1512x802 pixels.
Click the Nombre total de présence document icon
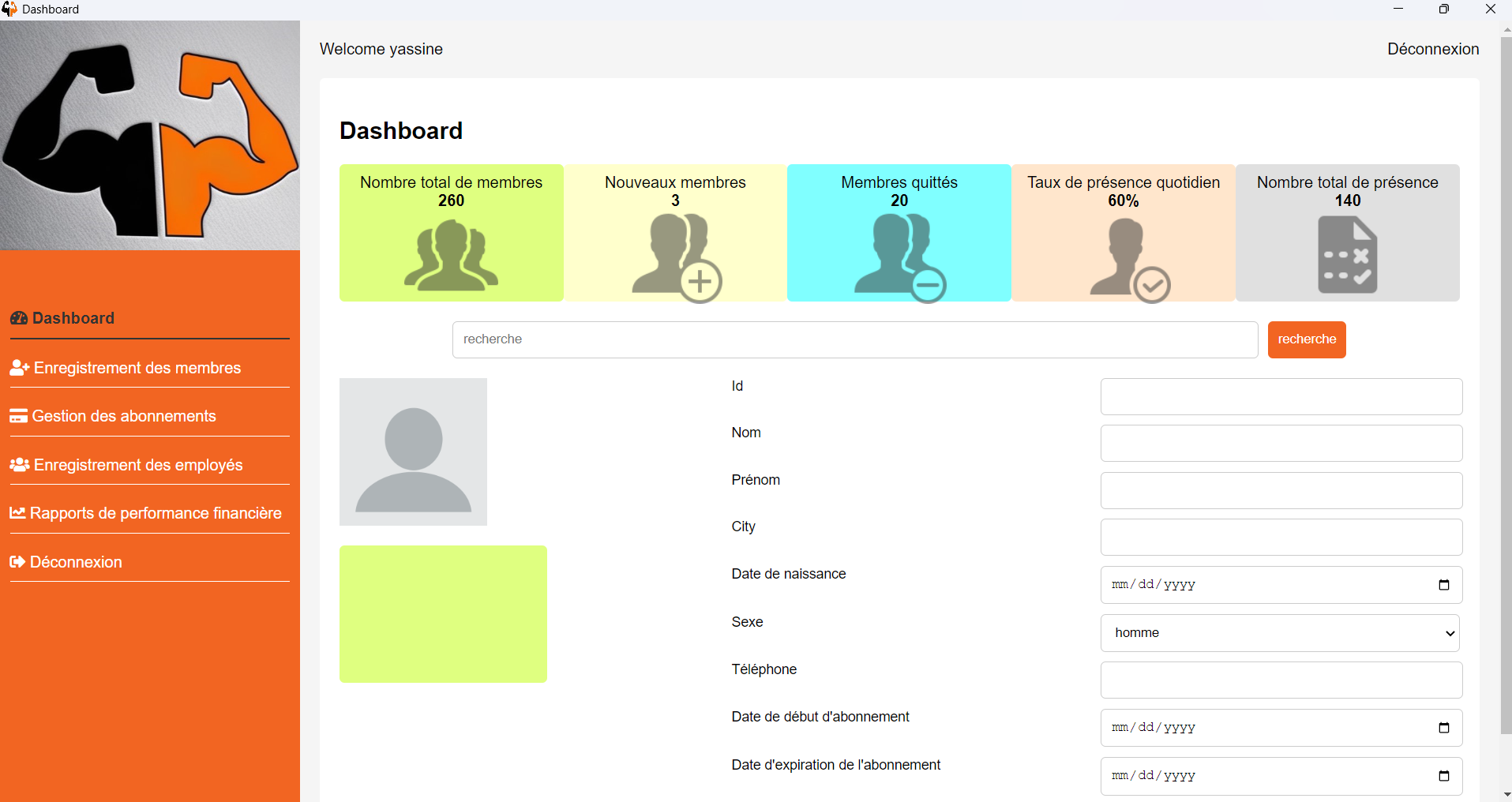(1348, 254)
